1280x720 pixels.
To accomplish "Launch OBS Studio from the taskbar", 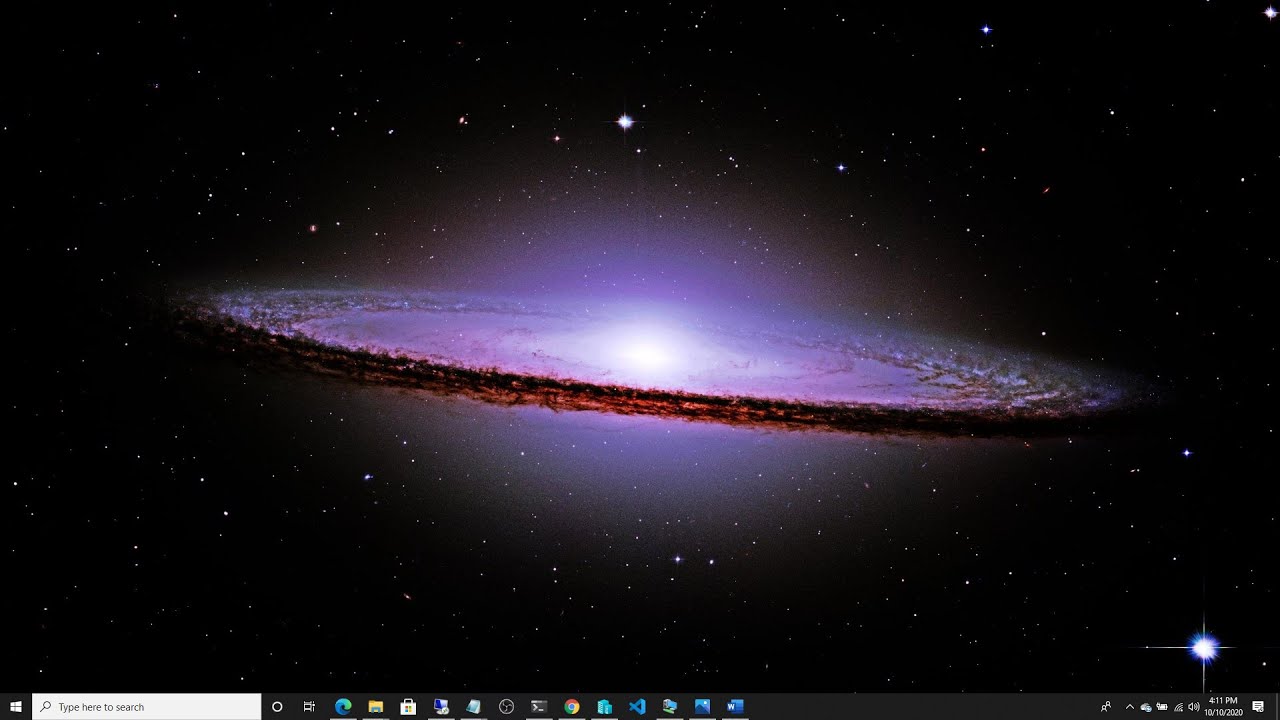I will (506, 706).
